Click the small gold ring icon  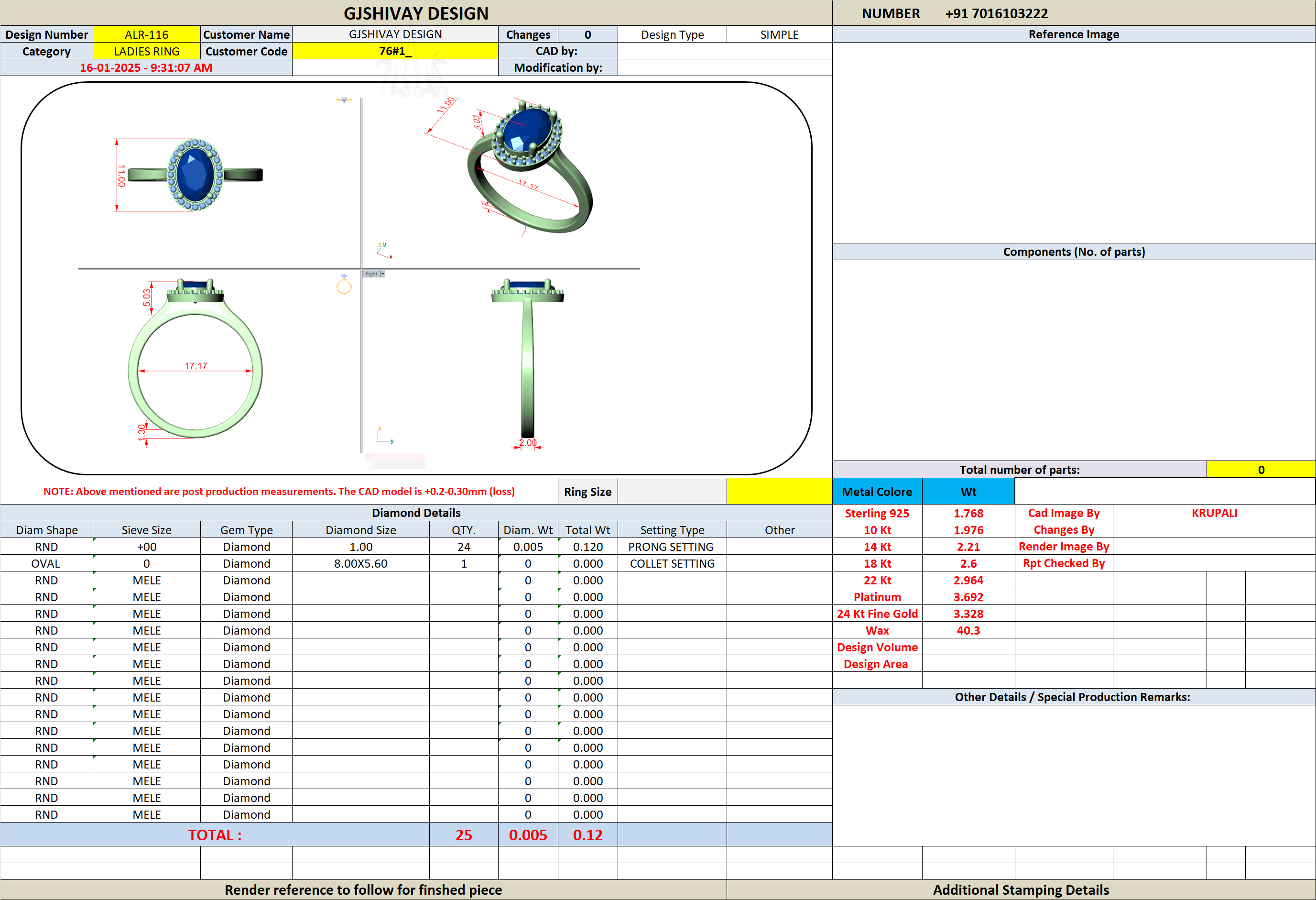(x=344, y=285)
